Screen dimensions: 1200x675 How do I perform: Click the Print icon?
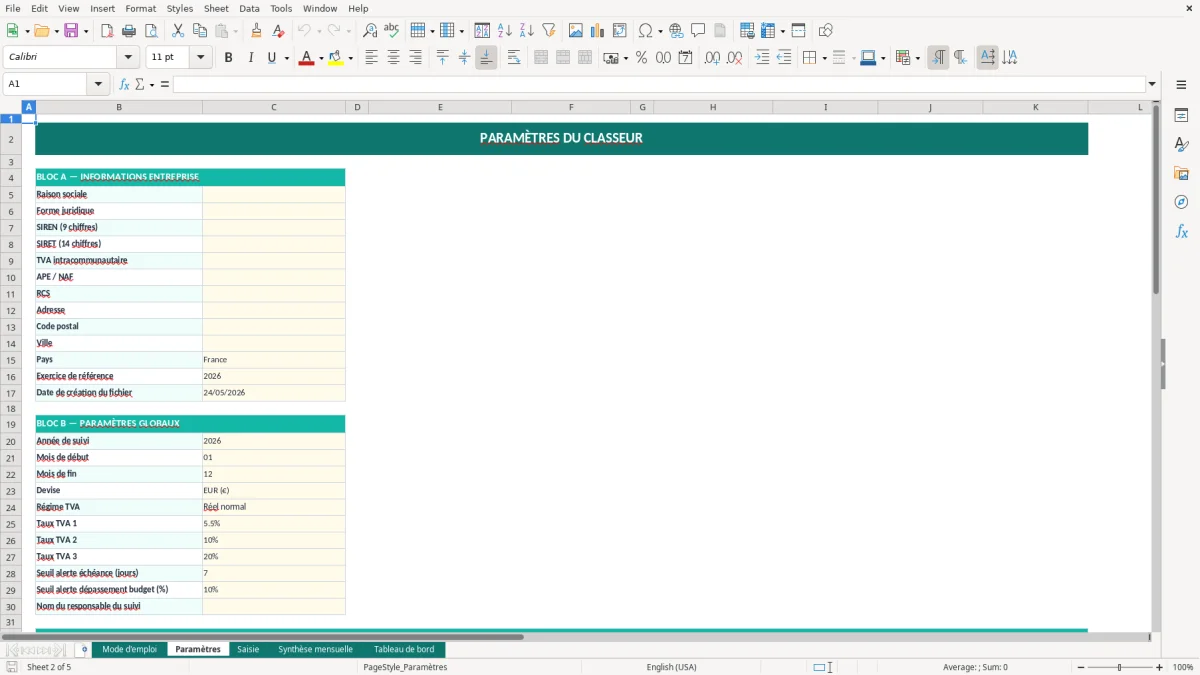pyautogui.click(x=129, y=31)
